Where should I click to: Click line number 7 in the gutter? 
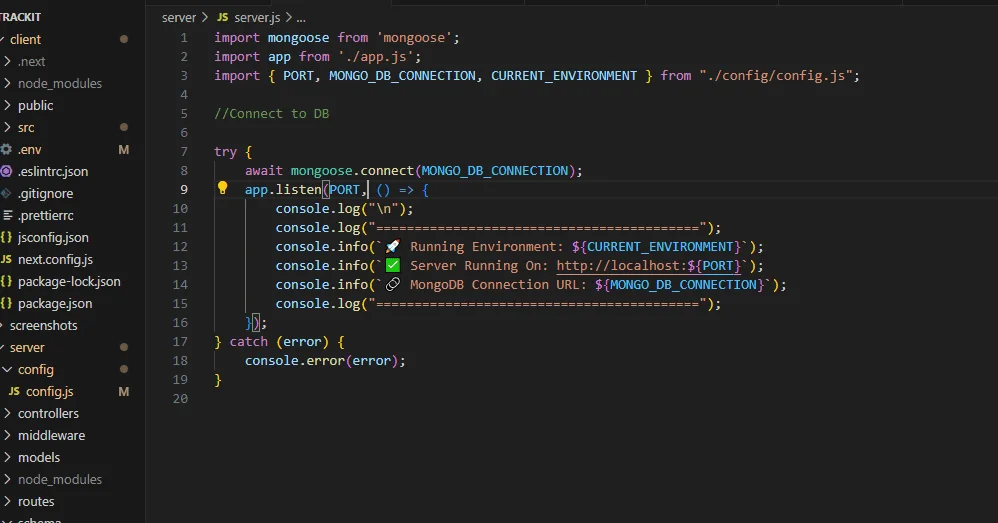(x=184, y=151)
